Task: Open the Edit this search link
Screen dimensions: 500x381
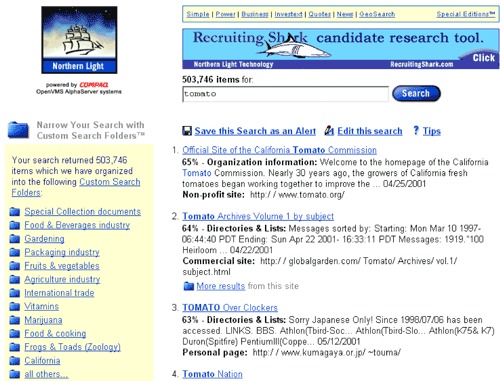Action: [370, 131]
